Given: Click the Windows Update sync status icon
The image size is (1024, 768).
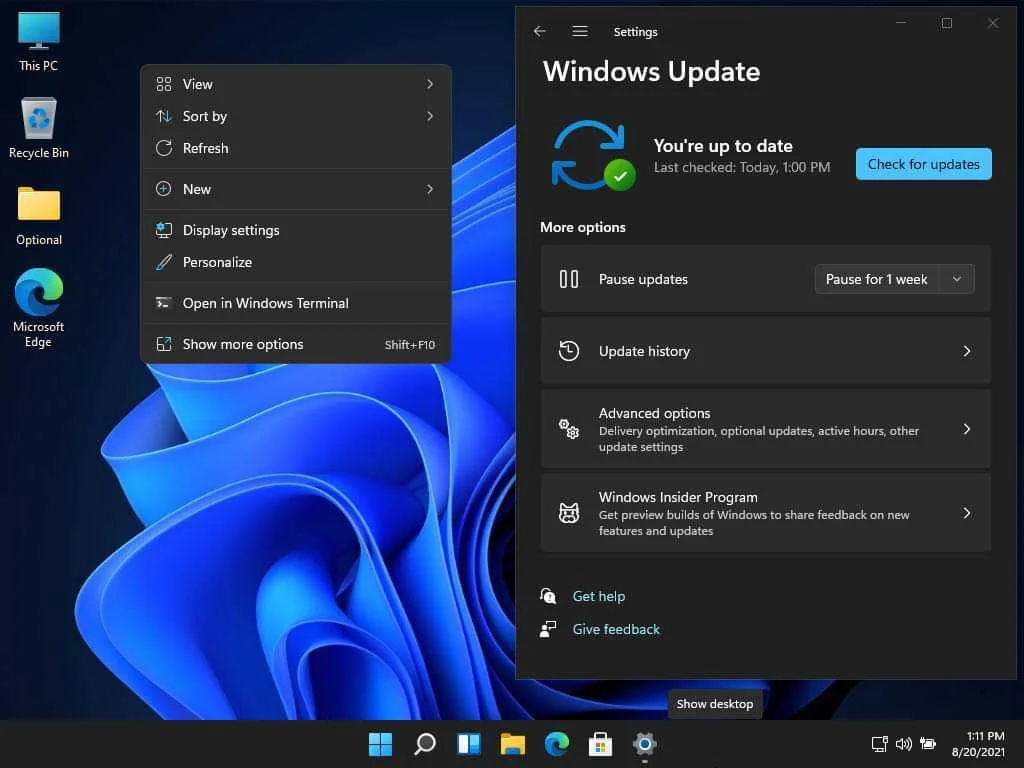Looking at the screenshot, I should click(593, 155).
